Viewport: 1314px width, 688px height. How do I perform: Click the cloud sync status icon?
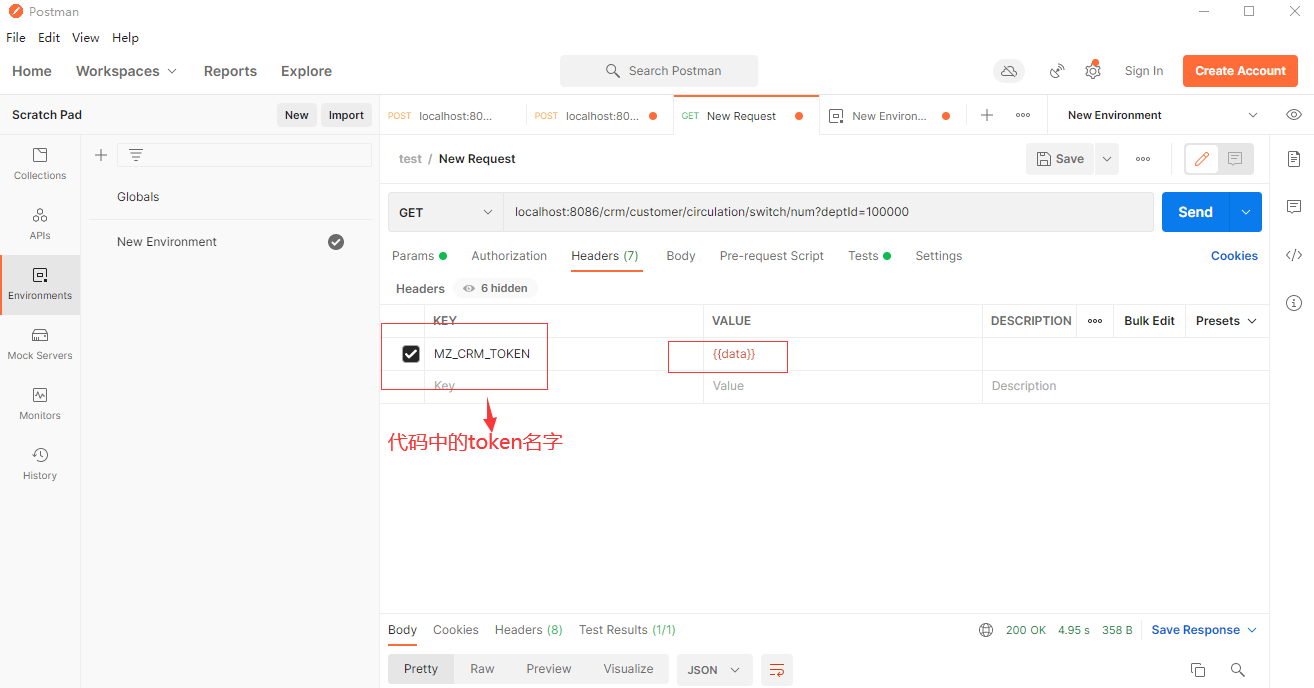(x=1009, y=71)
